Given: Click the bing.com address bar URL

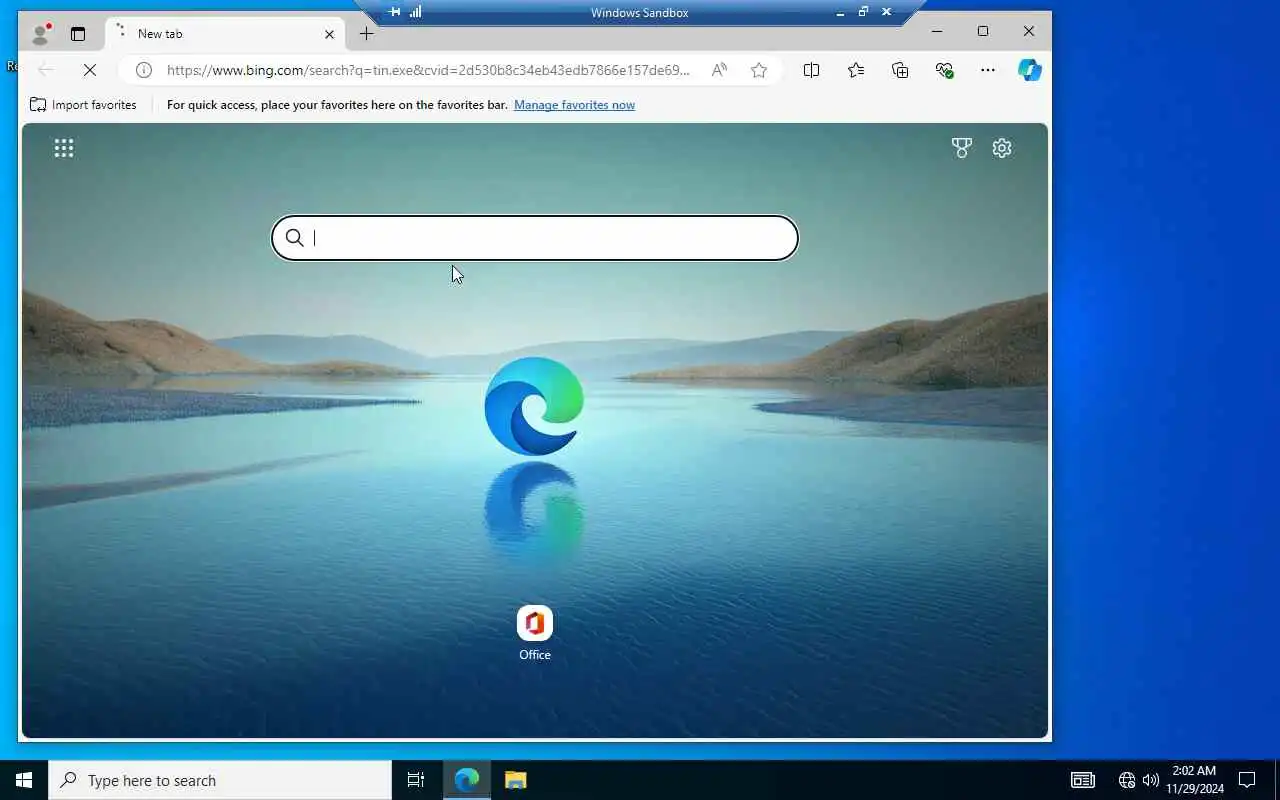Looking at the screenshot, I should coord(428,70).
